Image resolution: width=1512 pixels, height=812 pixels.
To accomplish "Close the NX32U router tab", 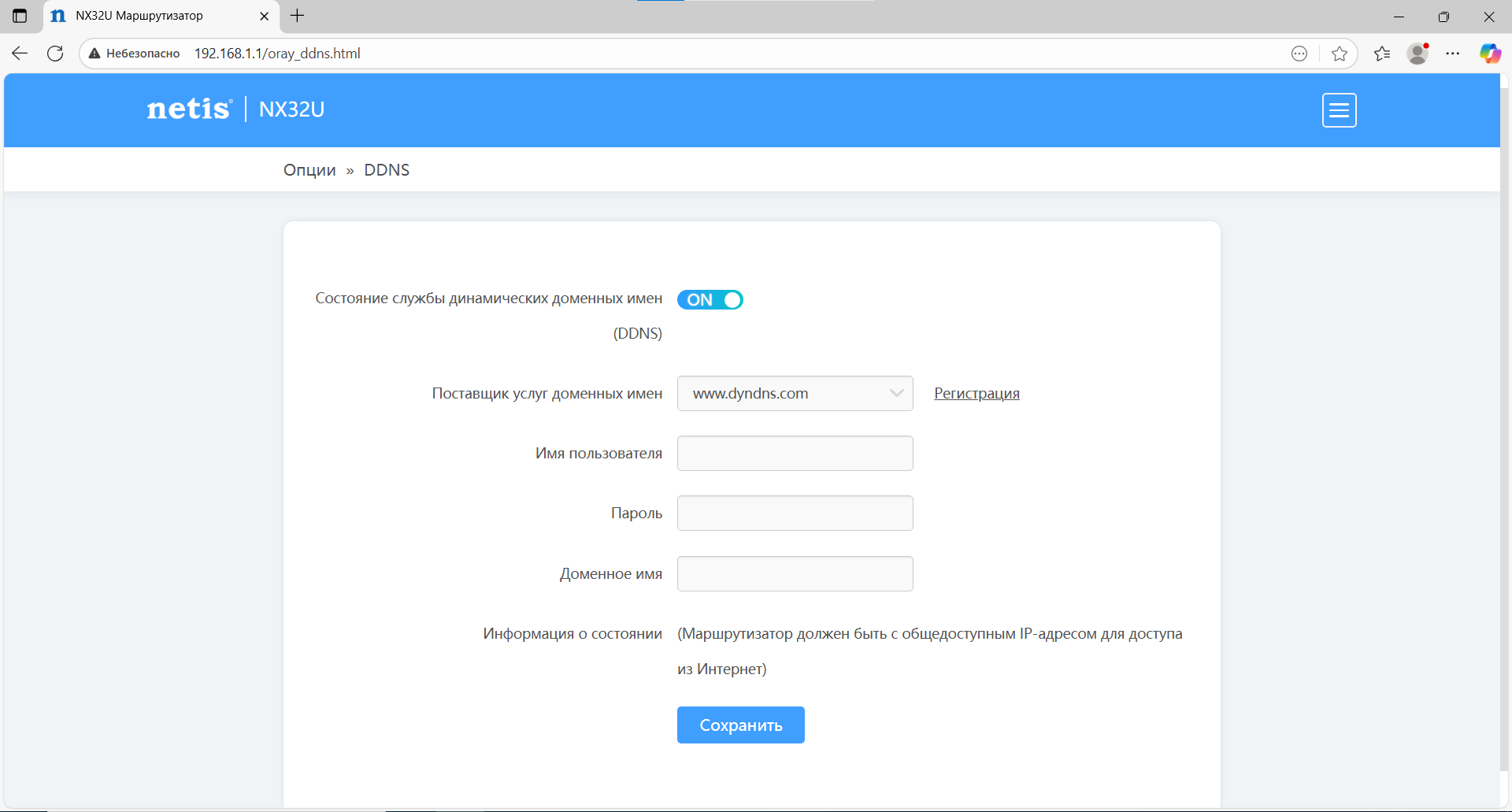I will (264, 16).
